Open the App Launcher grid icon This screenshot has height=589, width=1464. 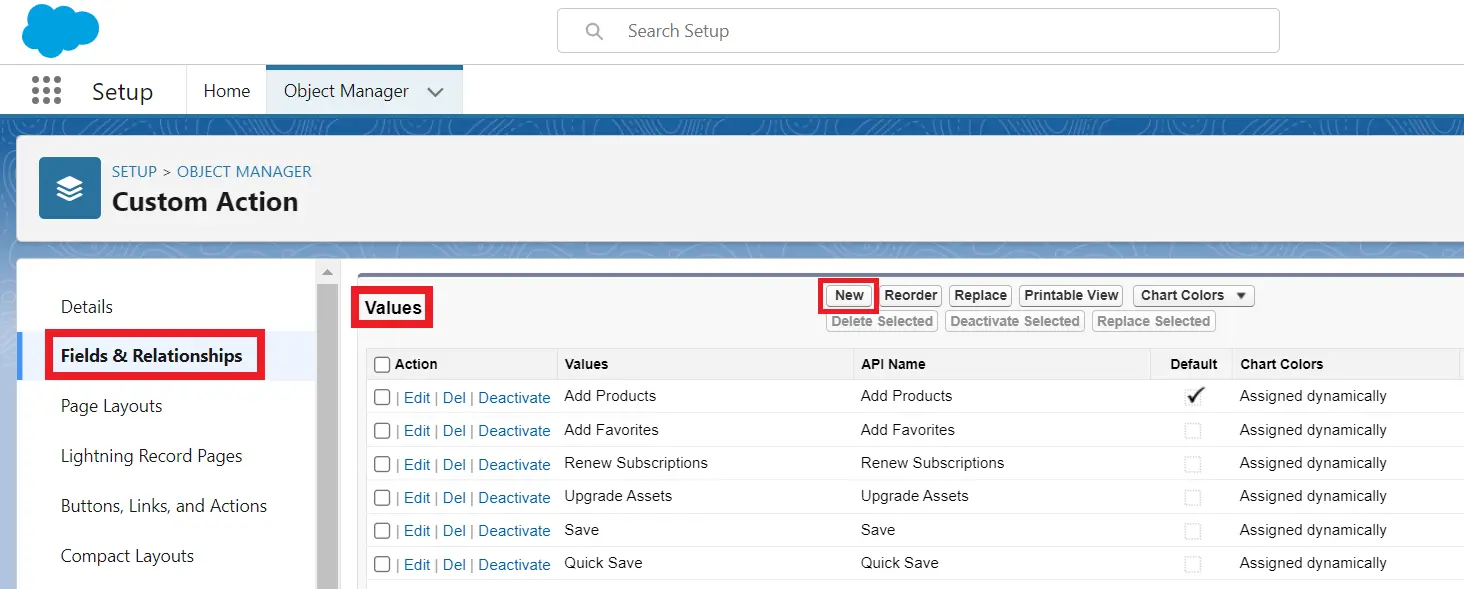coord(46,91)
